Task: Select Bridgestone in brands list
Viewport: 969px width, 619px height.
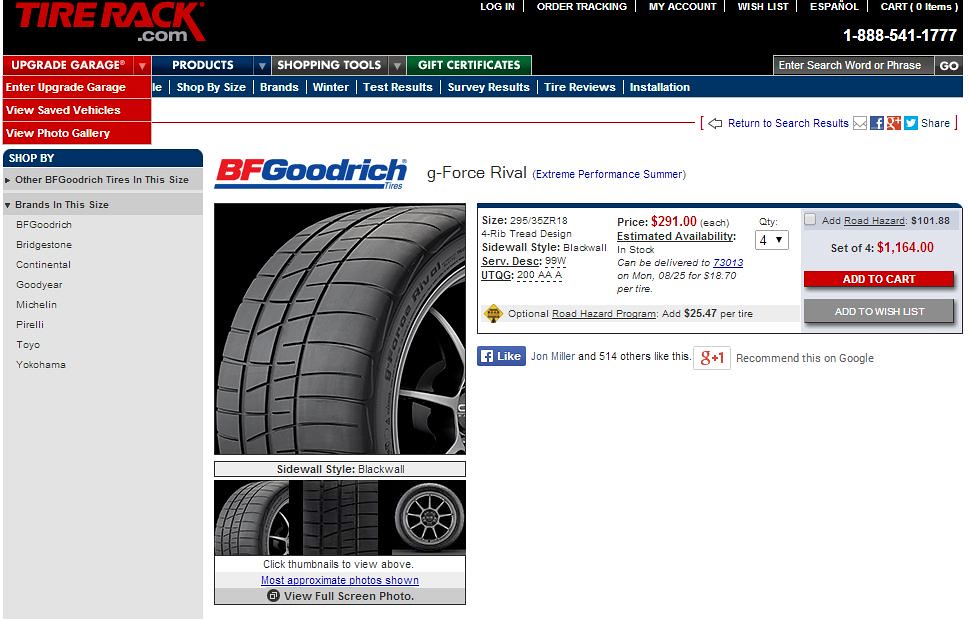Action: click(x=44, y=245)
